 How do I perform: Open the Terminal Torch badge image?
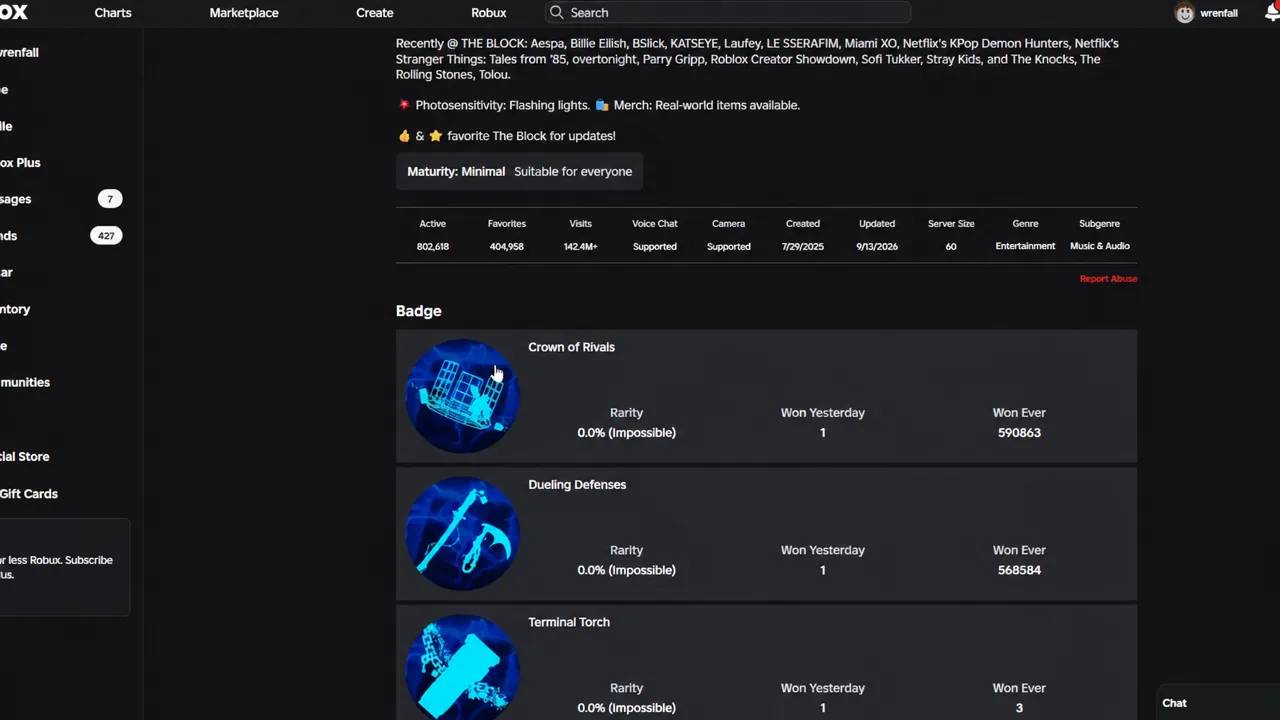[x=462, y=668]
